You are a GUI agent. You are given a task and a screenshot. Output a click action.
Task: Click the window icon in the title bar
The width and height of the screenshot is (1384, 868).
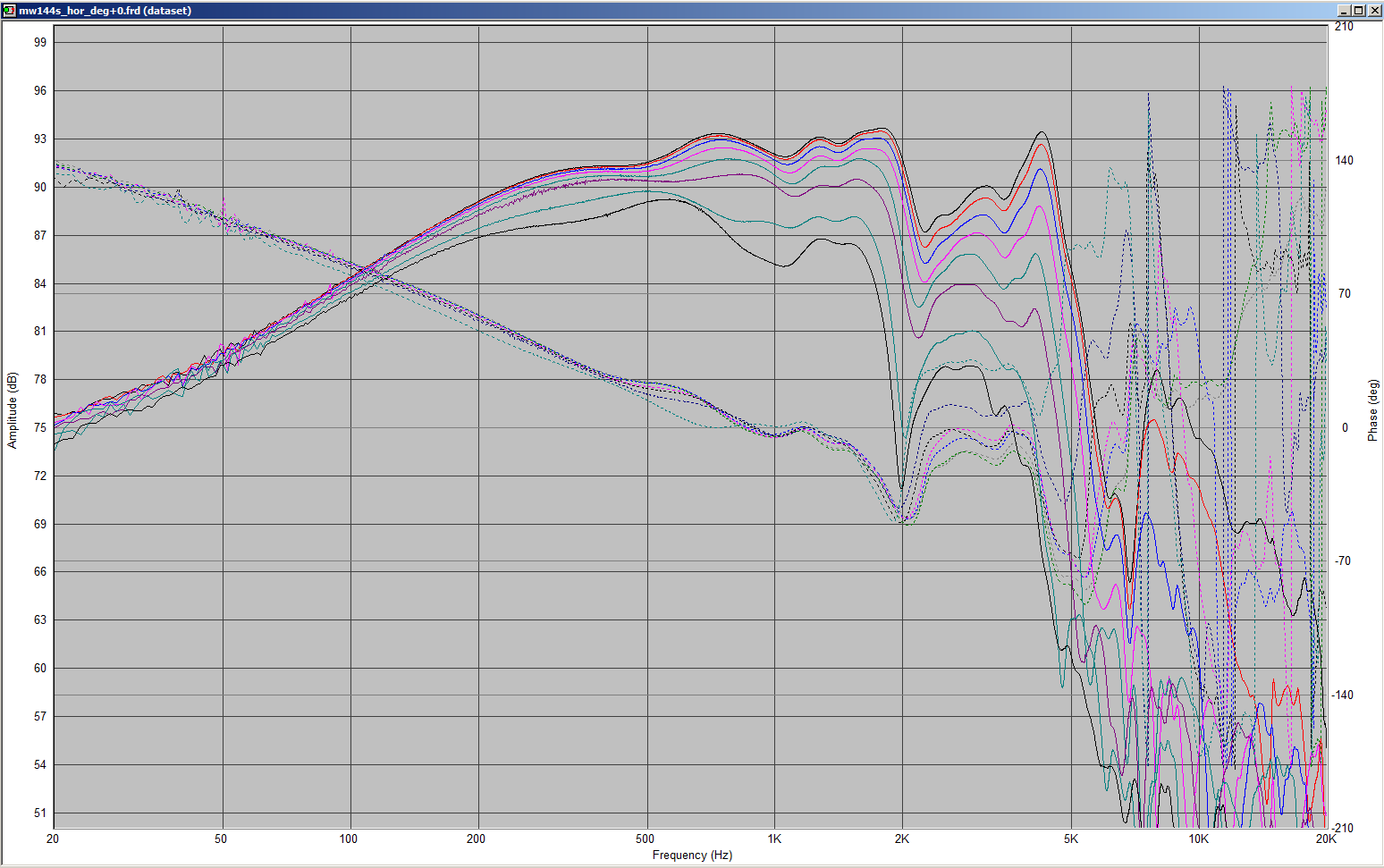[x=10, y=11]
